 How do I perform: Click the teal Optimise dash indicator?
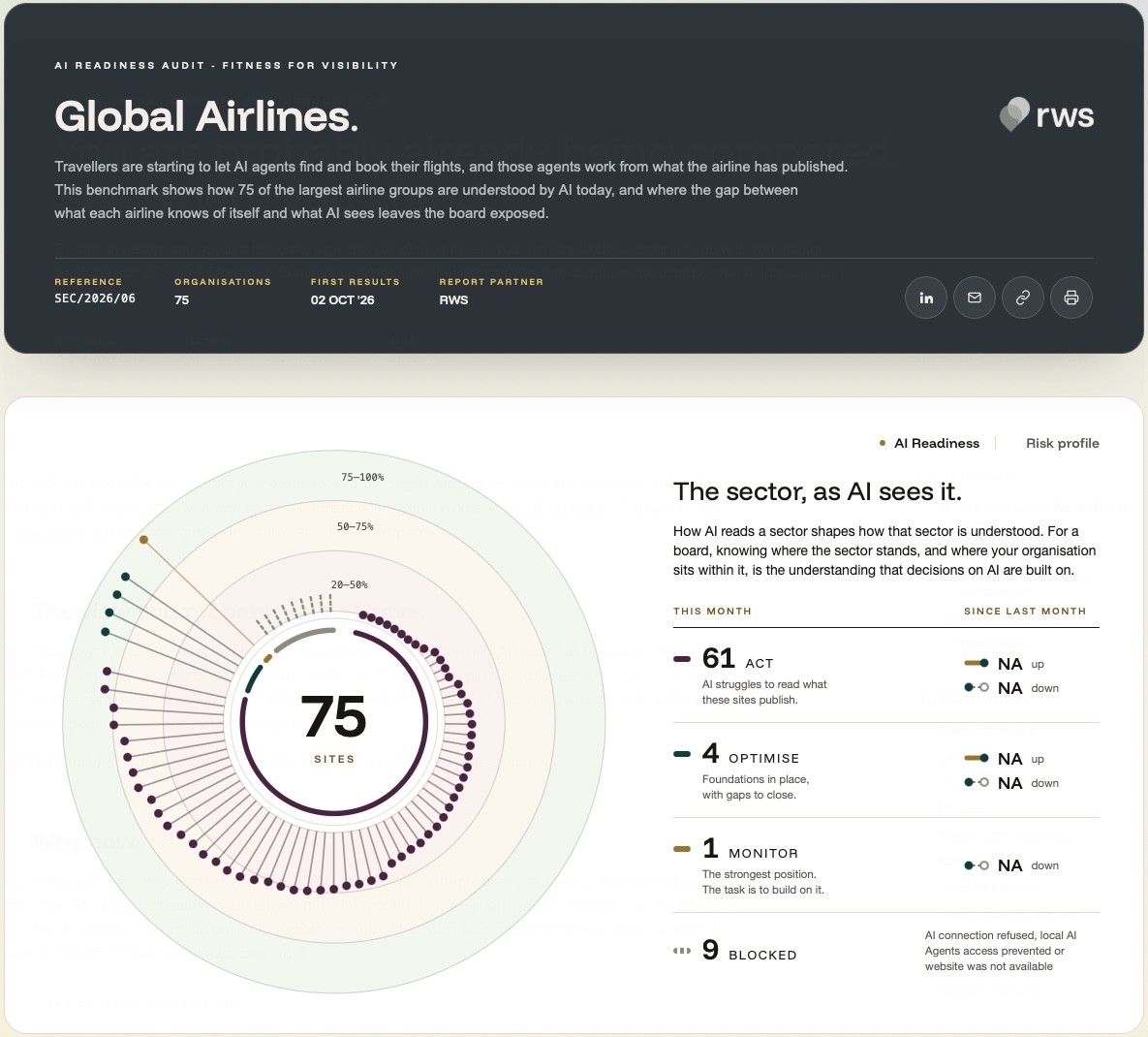(x=682, y=754)
